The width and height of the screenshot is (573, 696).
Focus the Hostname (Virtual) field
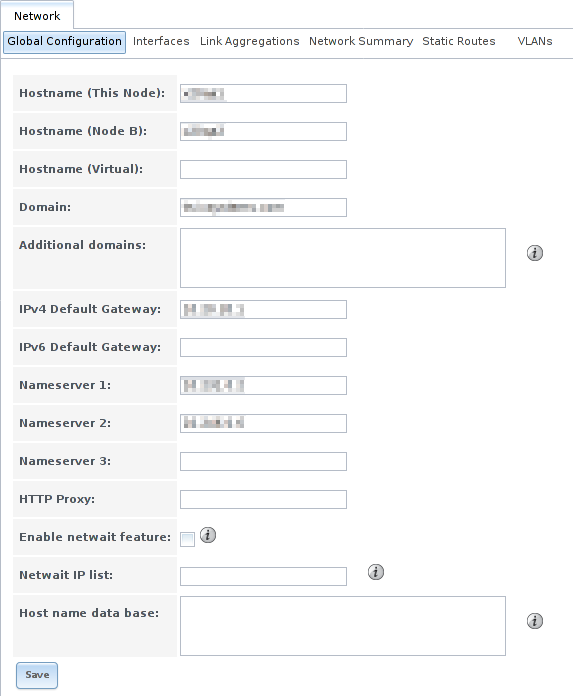point(263,170)
